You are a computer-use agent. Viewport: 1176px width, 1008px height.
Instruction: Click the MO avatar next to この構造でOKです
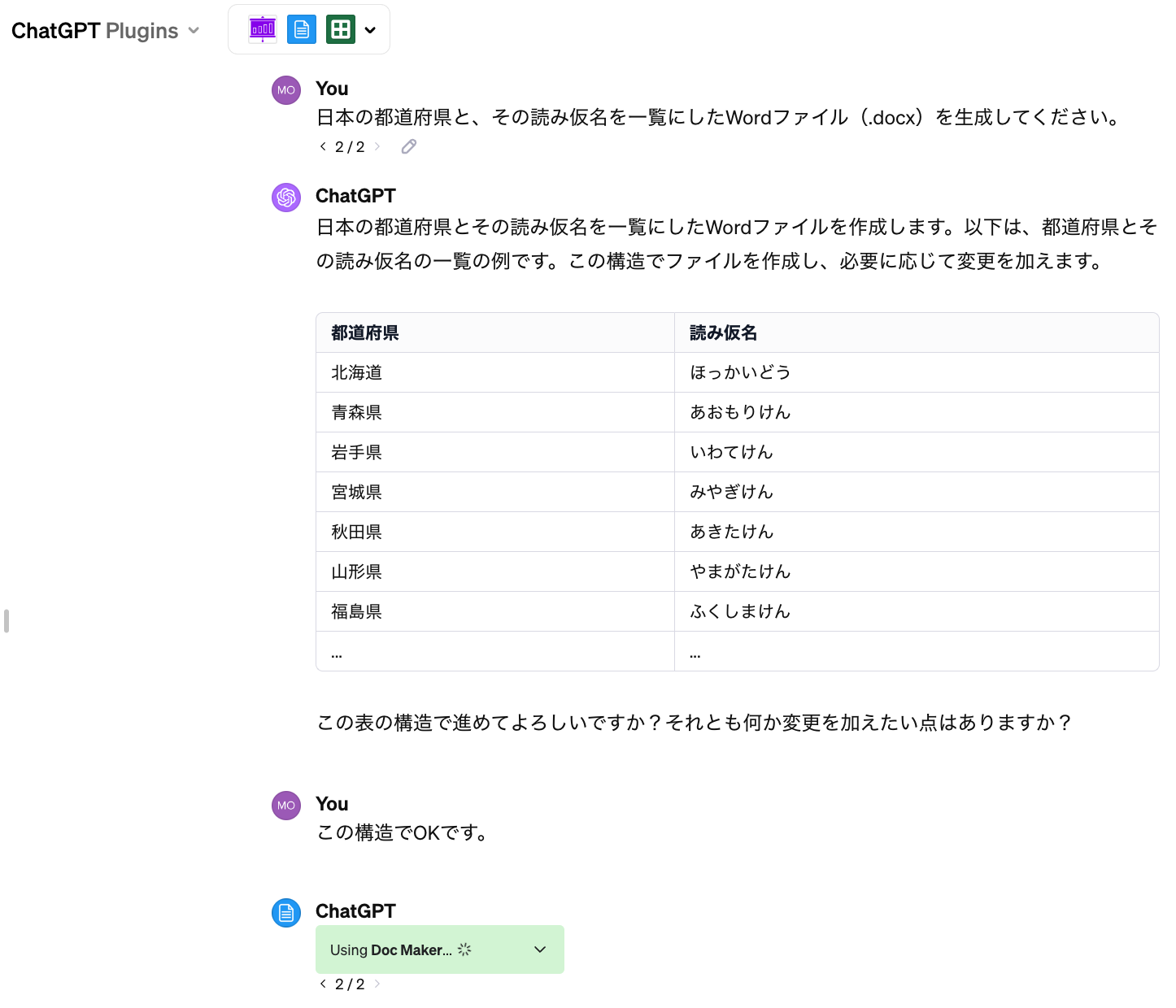(286, 806)
